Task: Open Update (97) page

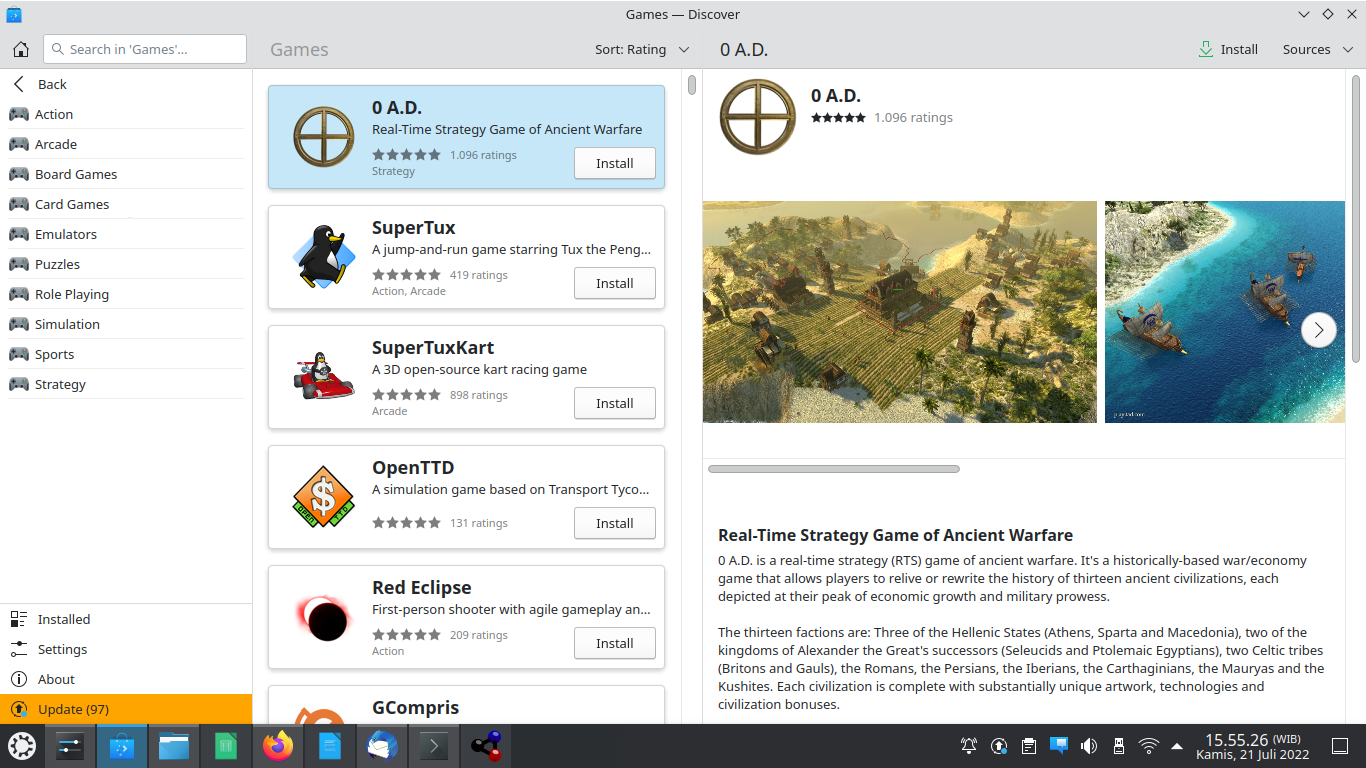Action: coord(126,709)
